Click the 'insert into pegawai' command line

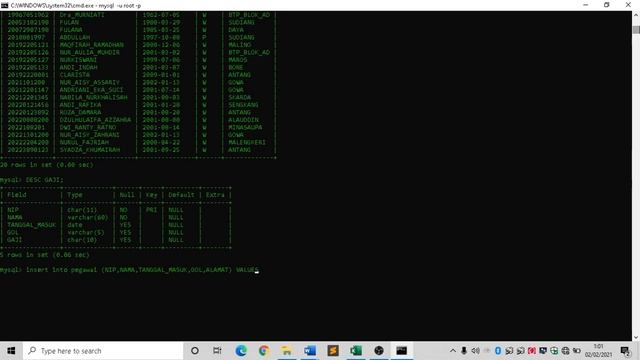129,270
